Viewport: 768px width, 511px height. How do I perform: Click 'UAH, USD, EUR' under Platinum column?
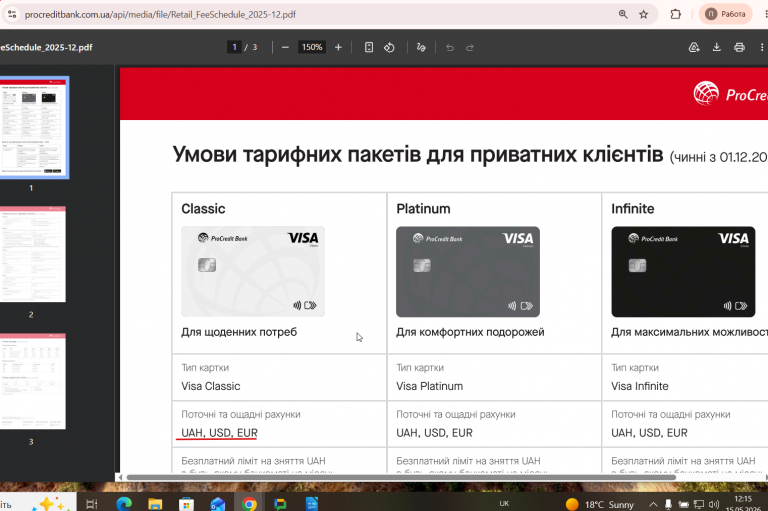(x=434, y=433)
